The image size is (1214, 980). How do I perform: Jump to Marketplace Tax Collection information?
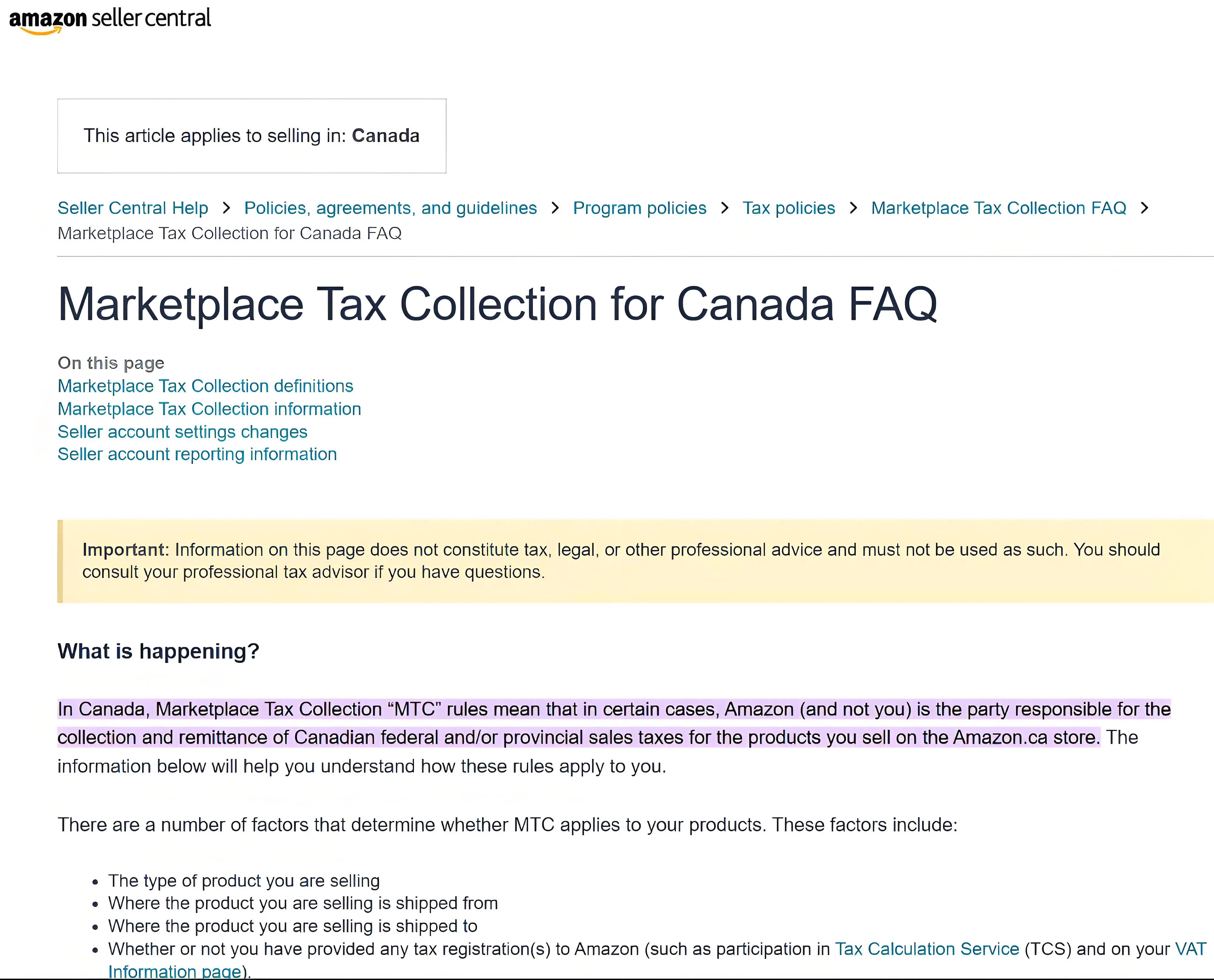coord(209,409)
